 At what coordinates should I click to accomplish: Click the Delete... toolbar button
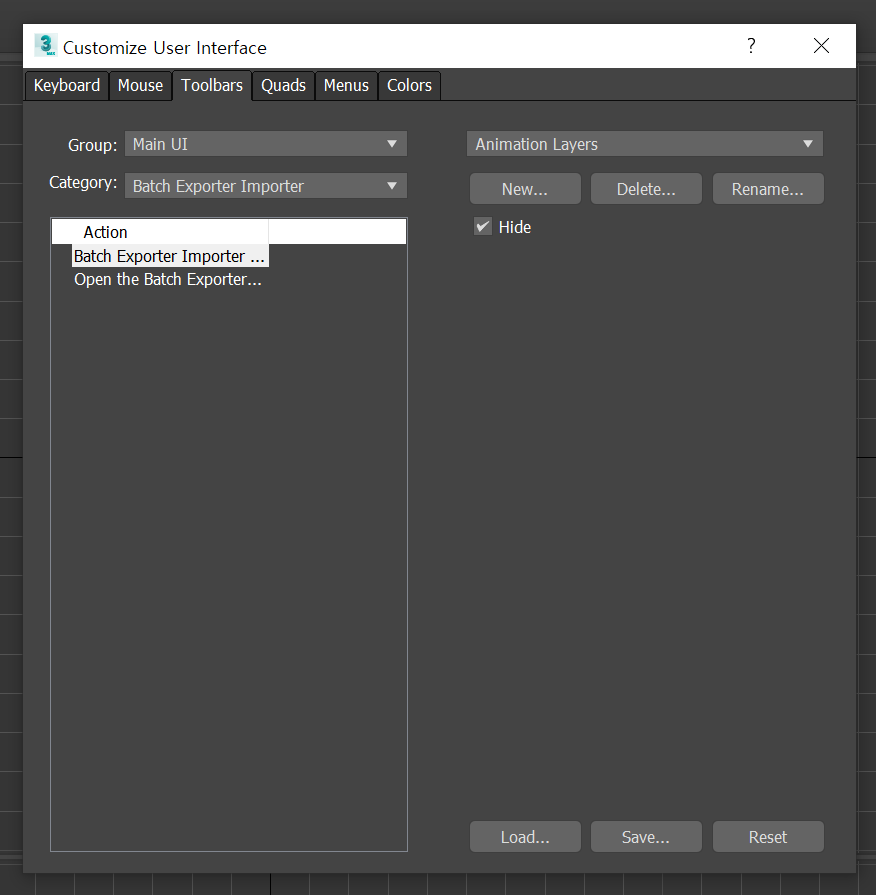[646, 189]
